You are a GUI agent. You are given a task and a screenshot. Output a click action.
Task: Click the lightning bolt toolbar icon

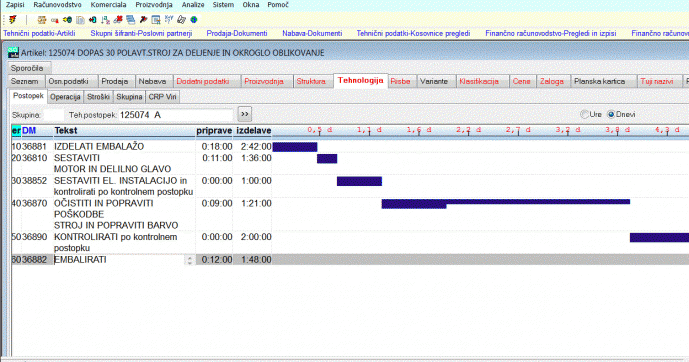pos(13,20)
